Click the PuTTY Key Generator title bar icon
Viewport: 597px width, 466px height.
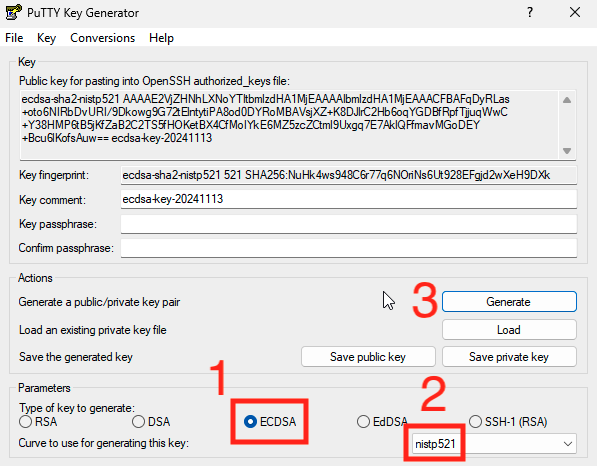click(x=14, y=13)
